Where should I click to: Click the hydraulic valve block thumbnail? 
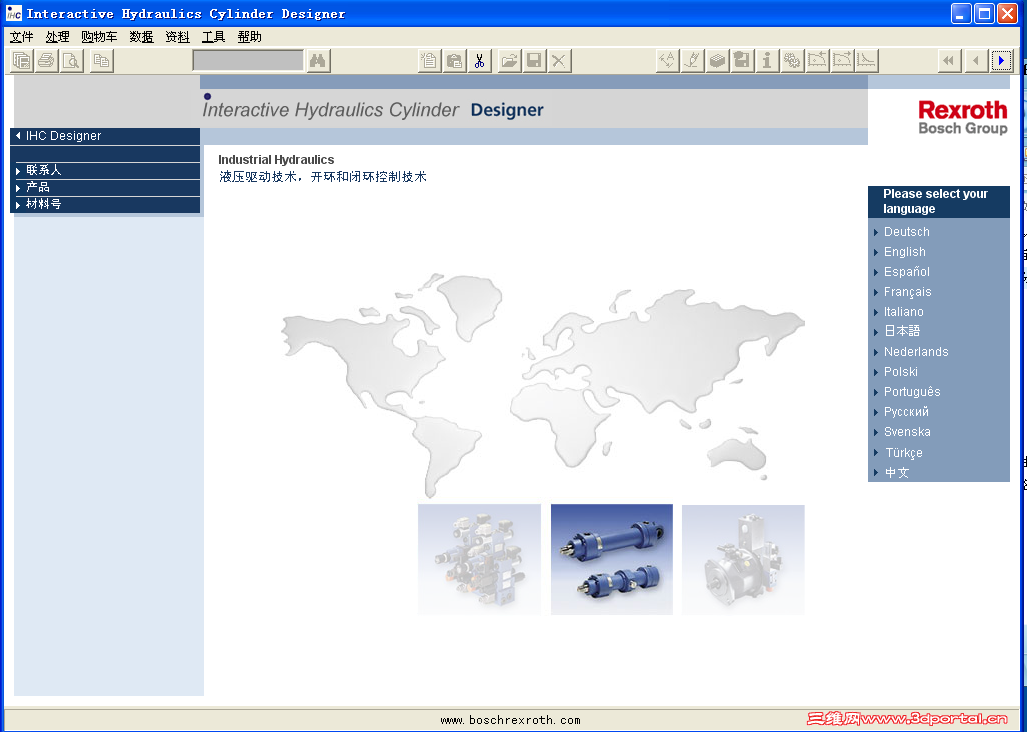click(x=479, y=559)
